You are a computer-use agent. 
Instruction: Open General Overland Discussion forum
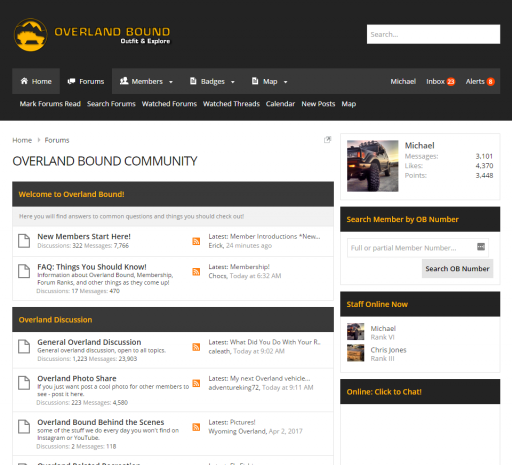tap(89, 342)
